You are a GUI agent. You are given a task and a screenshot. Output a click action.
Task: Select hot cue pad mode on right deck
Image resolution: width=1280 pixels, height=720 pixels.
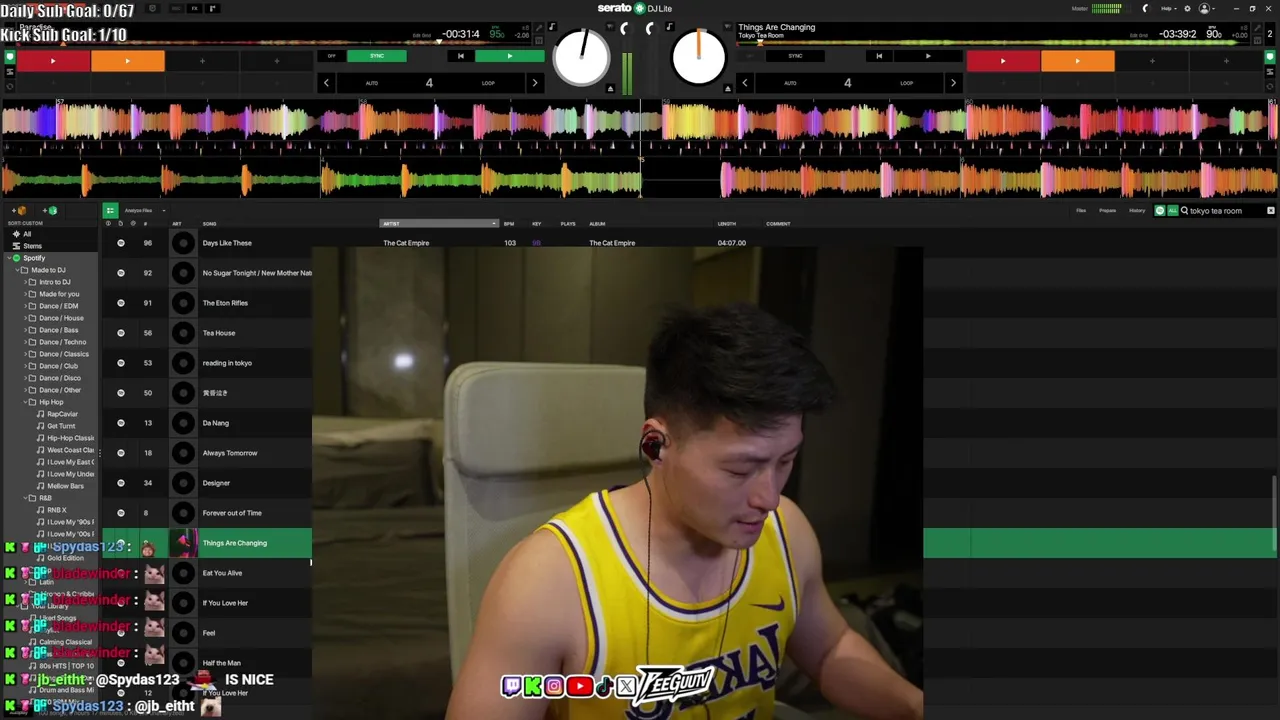pyautogui.click(x=1271, y=57)
